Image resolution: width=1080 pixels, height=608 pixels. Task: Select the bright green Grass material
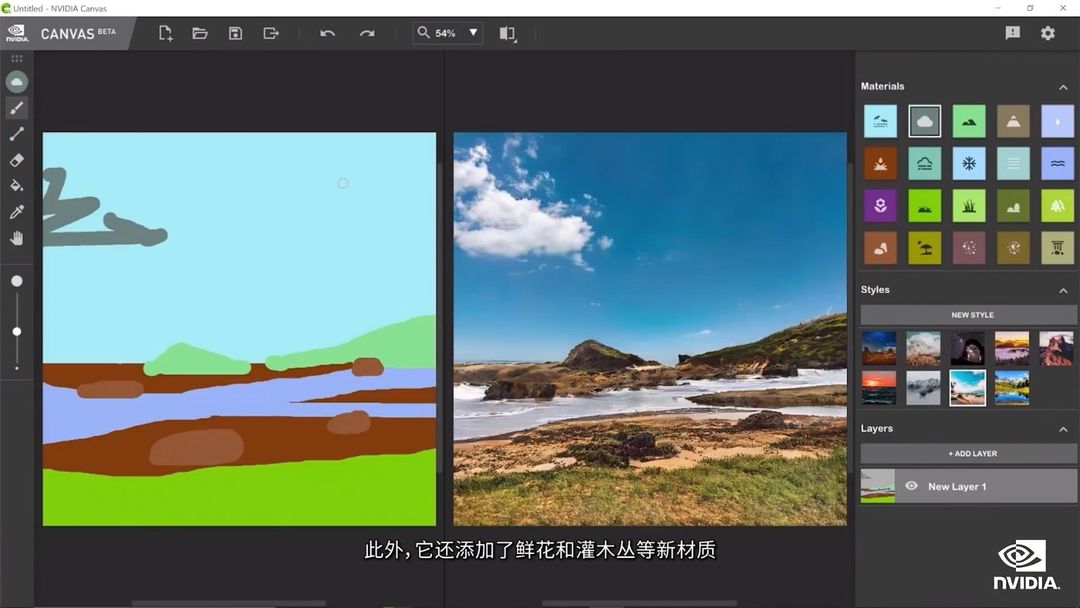pos(924,206)
